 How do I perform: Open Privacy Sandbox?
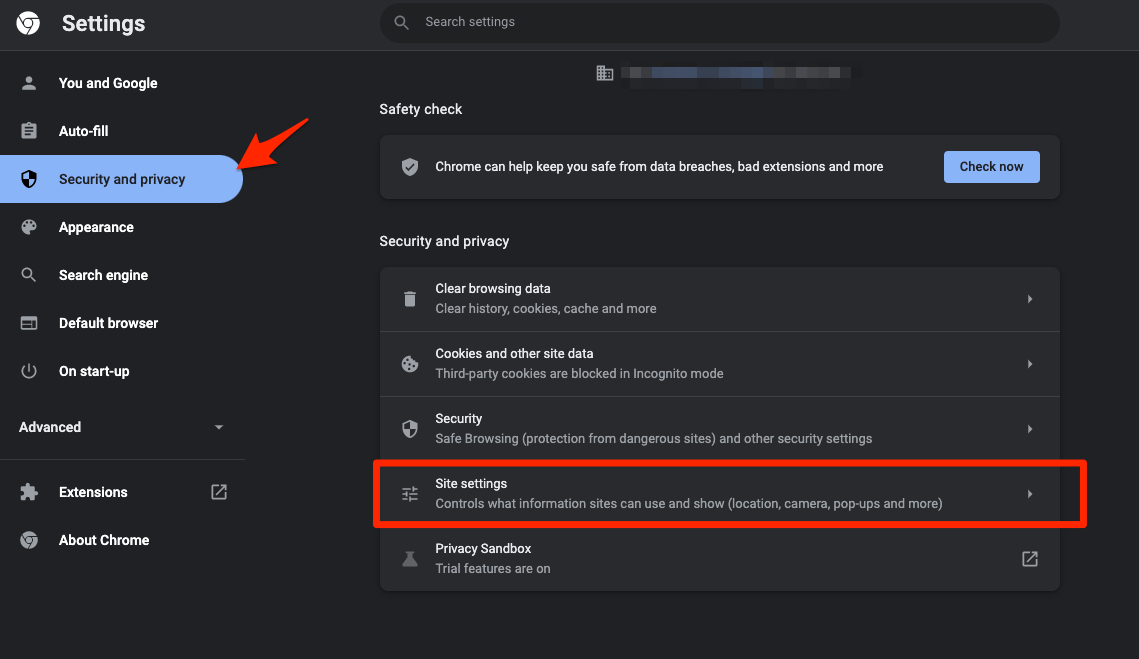pyautogui.click(x=719, y=559)
